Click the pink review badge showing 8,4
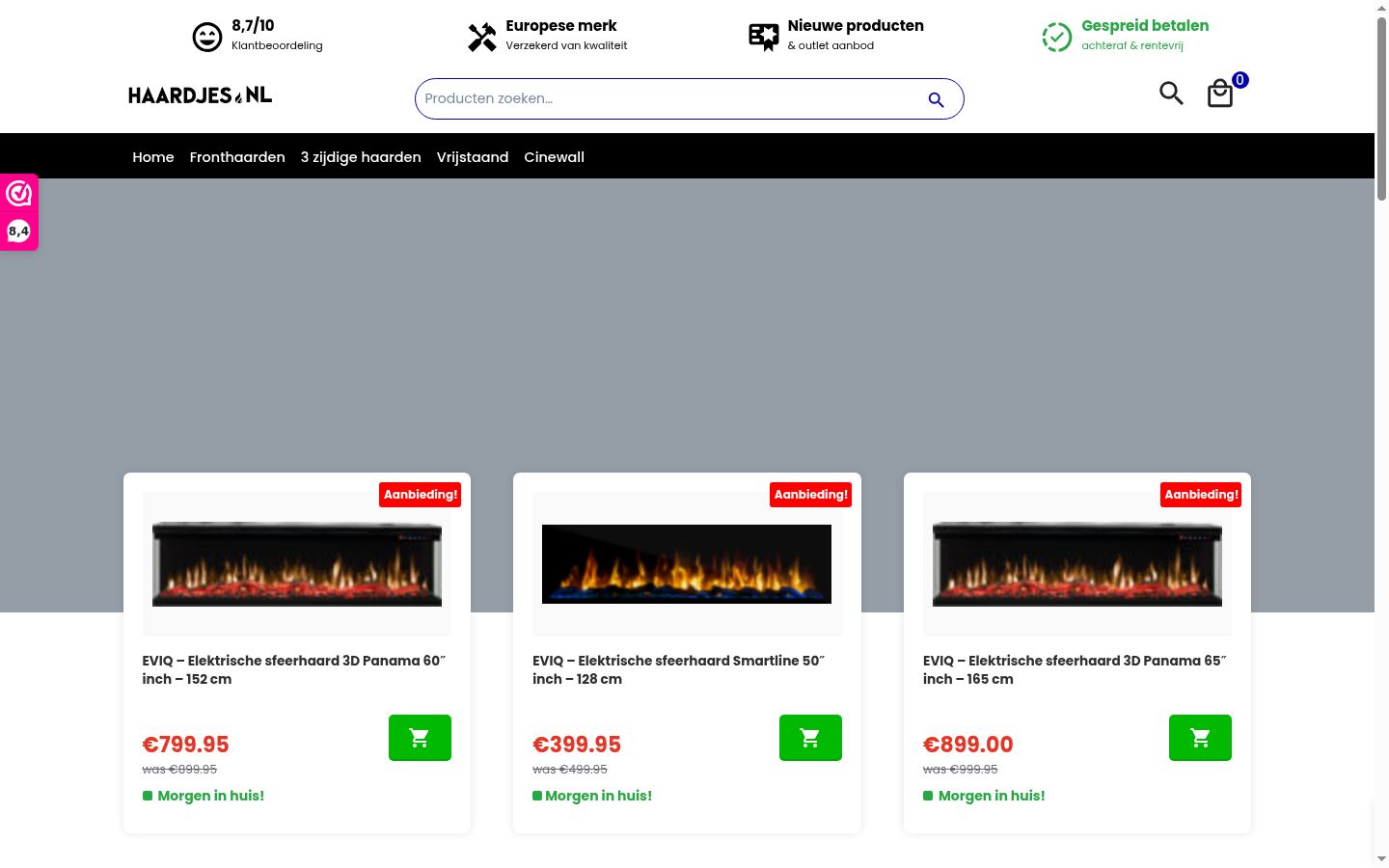The width and height of the screenshot is (1389, 868). tap(19, 212)
